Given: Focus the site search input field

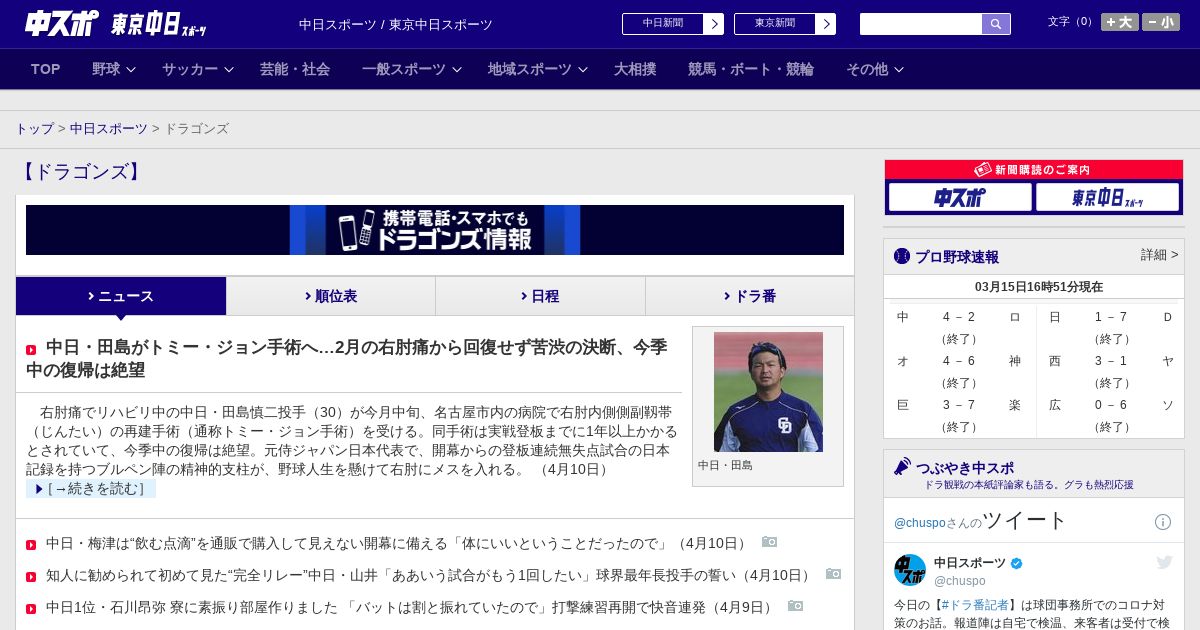Looking at the screenshot, I should coord(921,24).
